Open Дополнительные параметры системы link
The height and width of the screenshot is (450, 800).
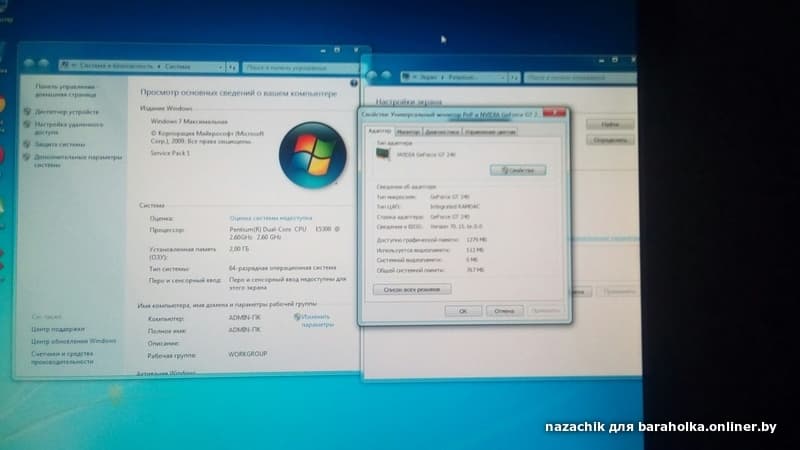point(78,161)
